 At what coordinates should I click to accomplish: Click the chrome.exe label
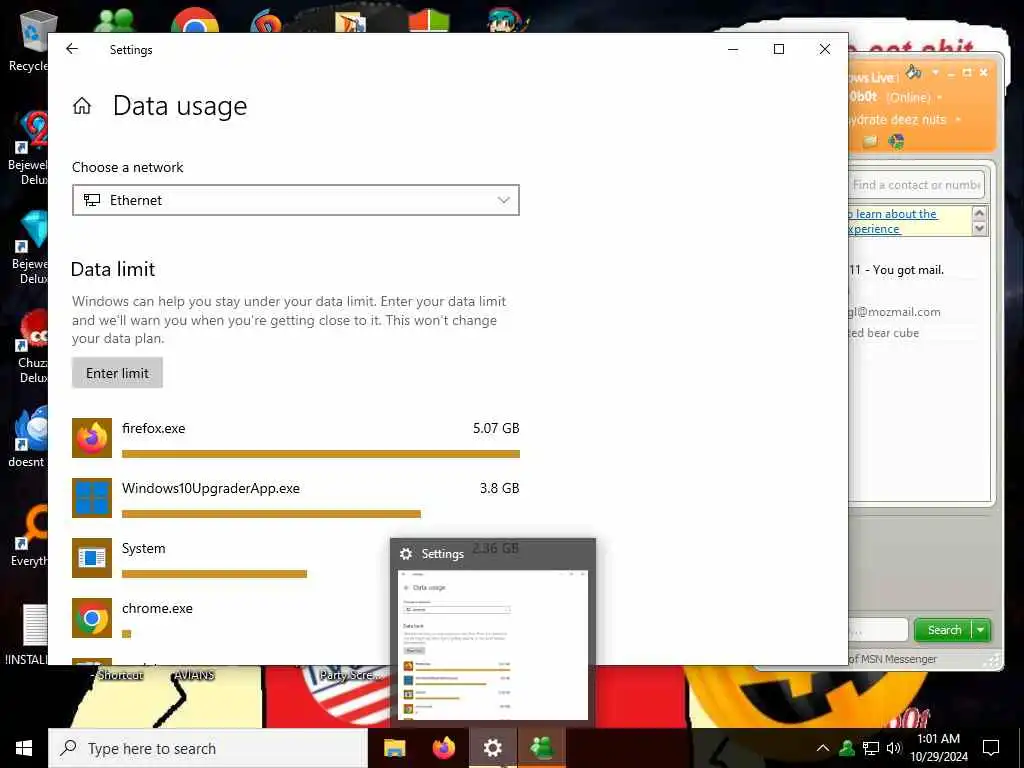point(157,609)
